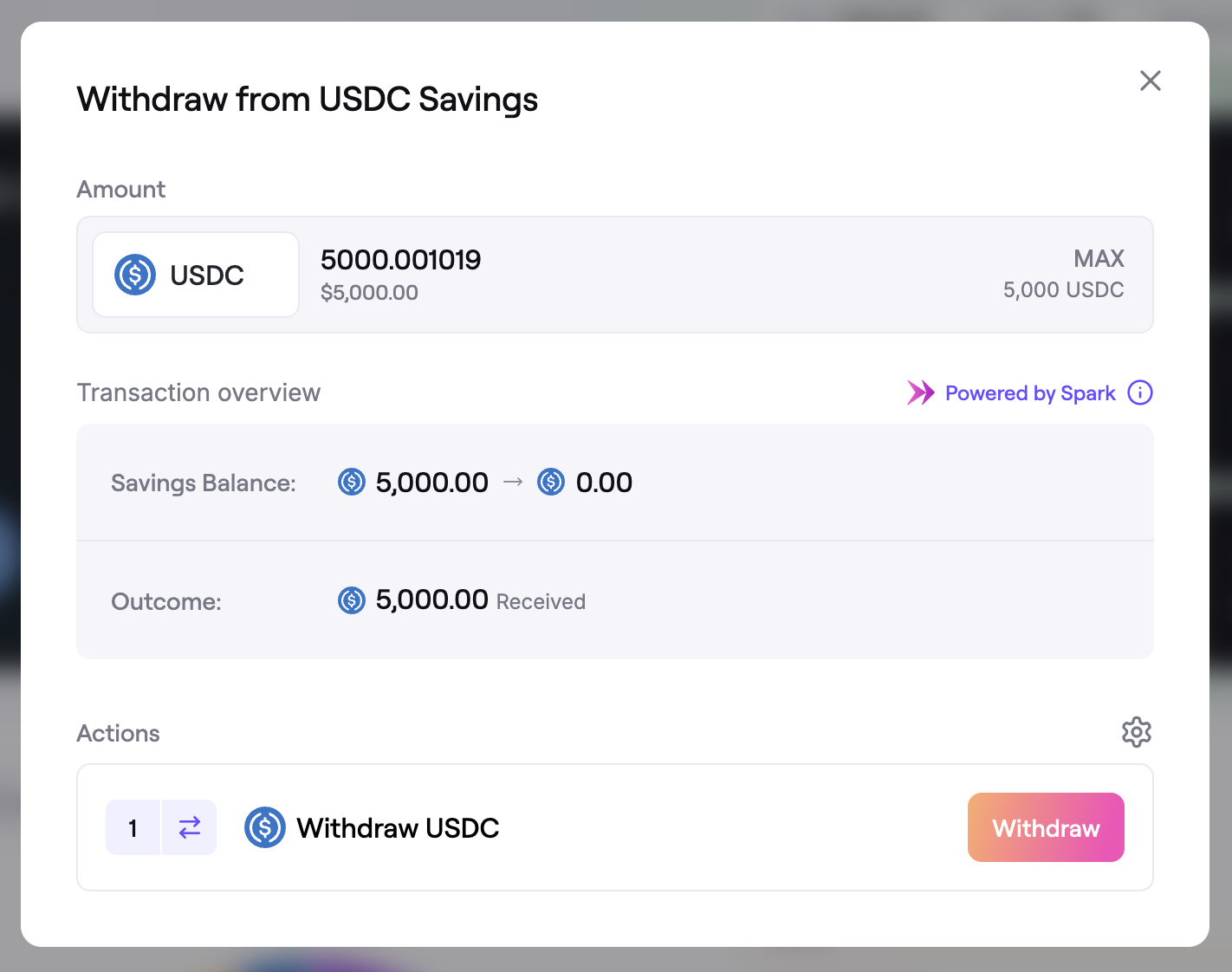
Task: Click the Withdraw gradient button
Action: pos(1045,827)
